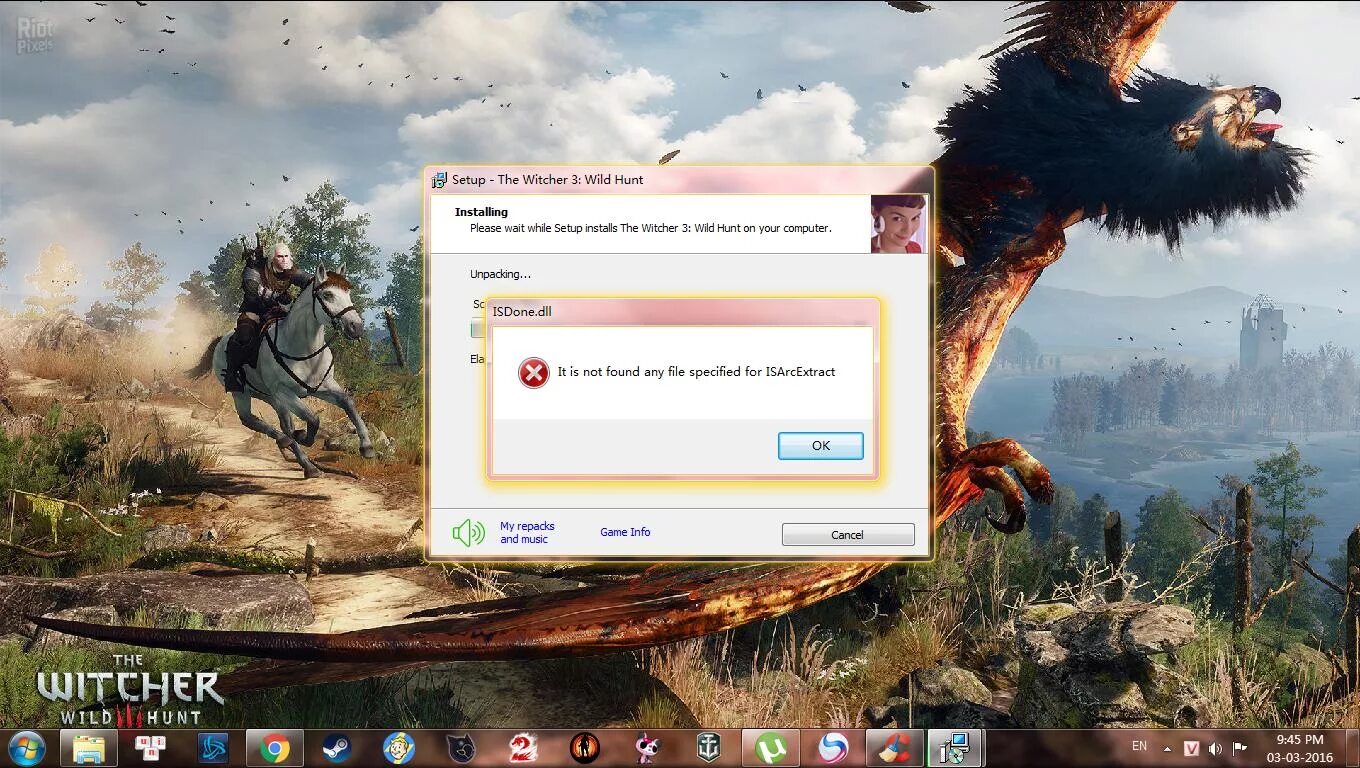Open Steam from the taskbar
This screenshot has height=768, width=1360.
[336, 748]
